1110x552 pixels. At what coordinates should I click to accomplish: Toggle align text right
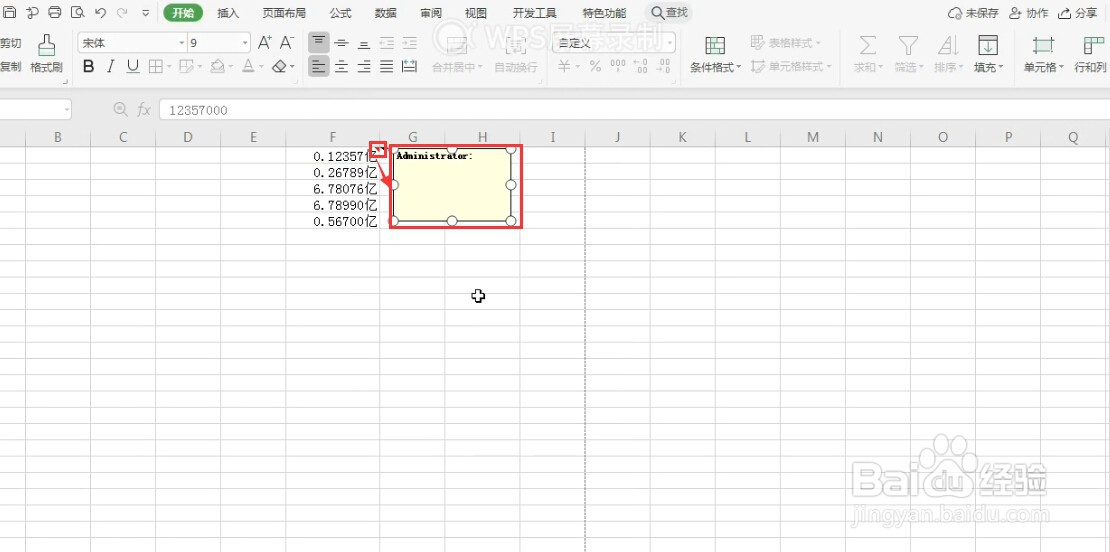[x=364, y=67]
